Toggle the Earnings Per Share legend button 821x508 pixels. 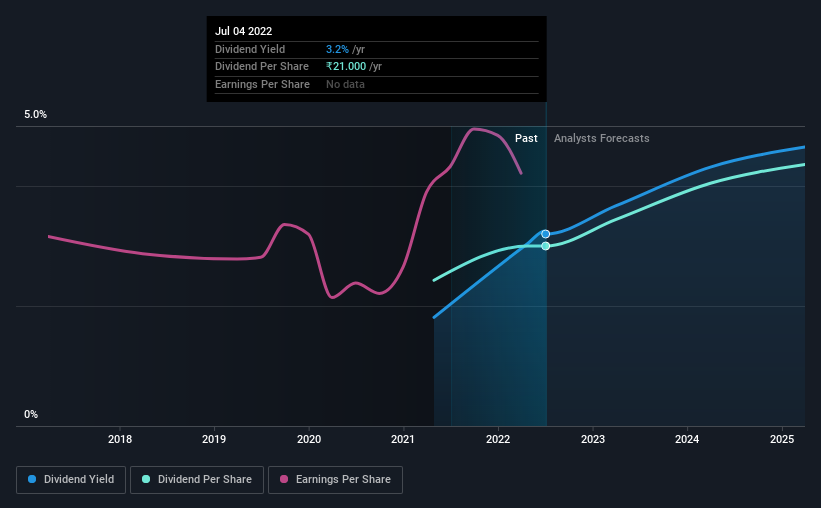click(335, 480)
